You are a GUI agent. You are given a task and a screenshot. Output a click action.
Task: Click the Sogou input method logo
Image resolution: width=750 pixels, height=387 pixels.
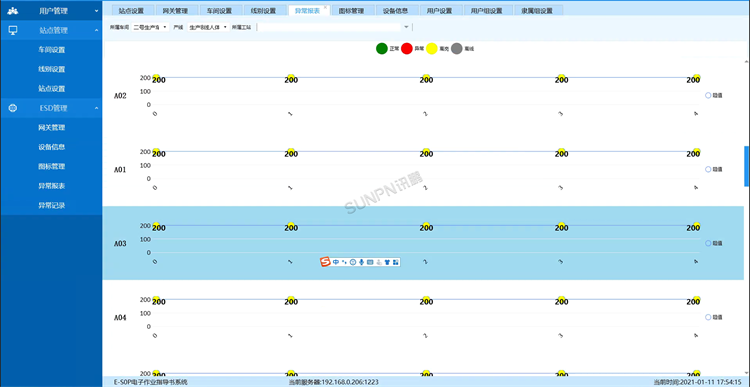pos(325,262)
